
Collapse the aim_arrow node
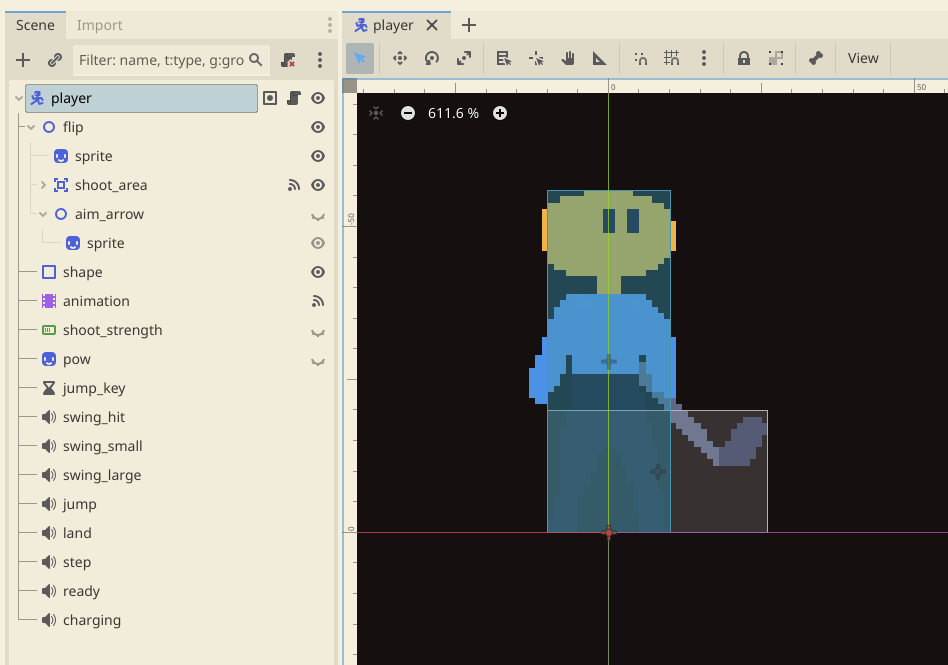point(43,214)
